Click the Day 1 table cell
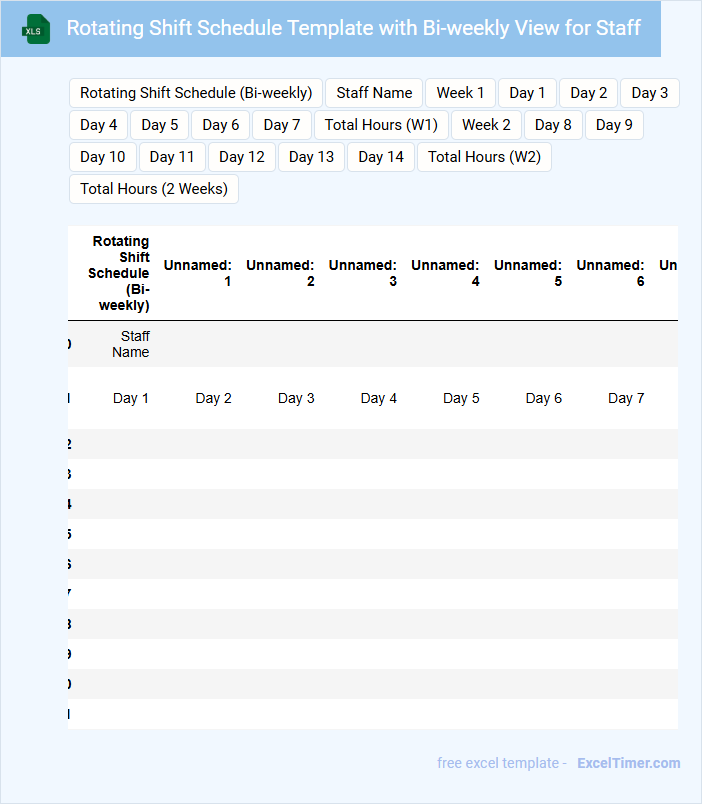The image size is (702, 804). coord(131,398)
